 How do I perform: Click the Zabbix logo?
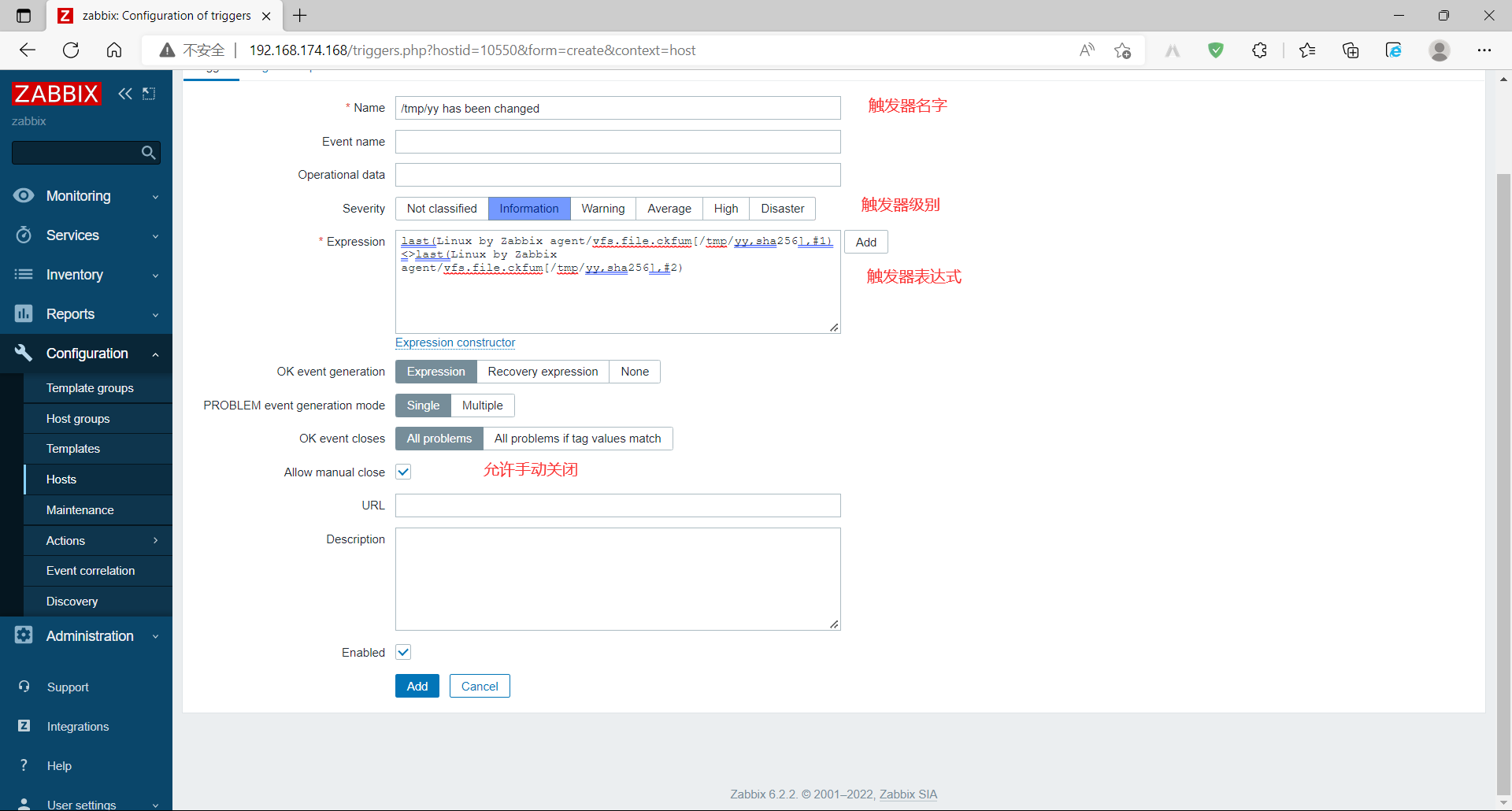tap(57, 94)
